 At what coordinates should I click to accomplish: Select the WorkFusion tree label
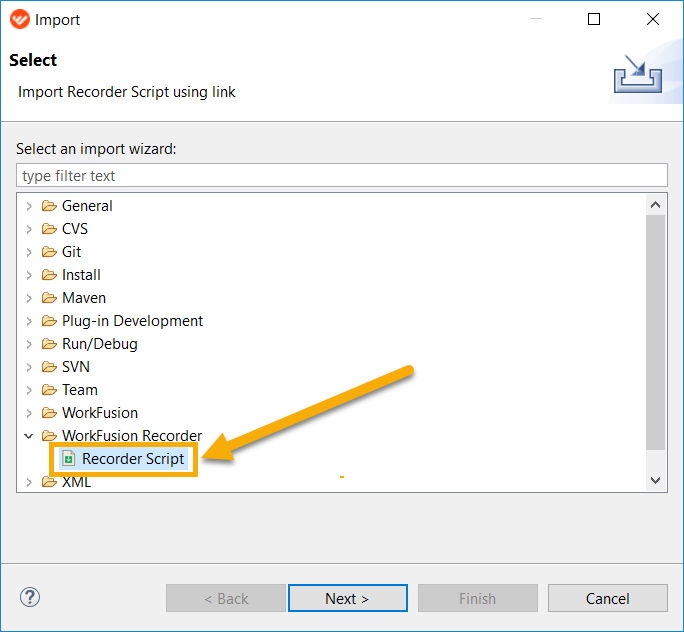[x=100, y=413]
